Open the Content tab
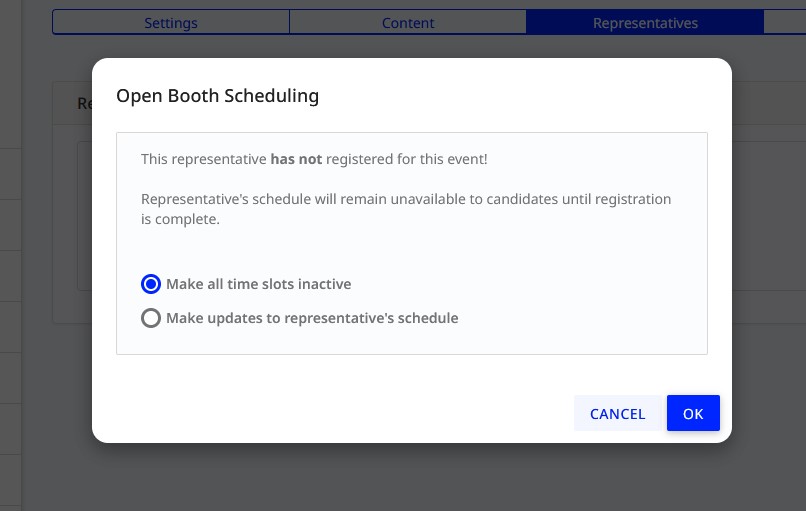Image resolution: width=806 pixels, height=511 pixels. tap(408, 23)
